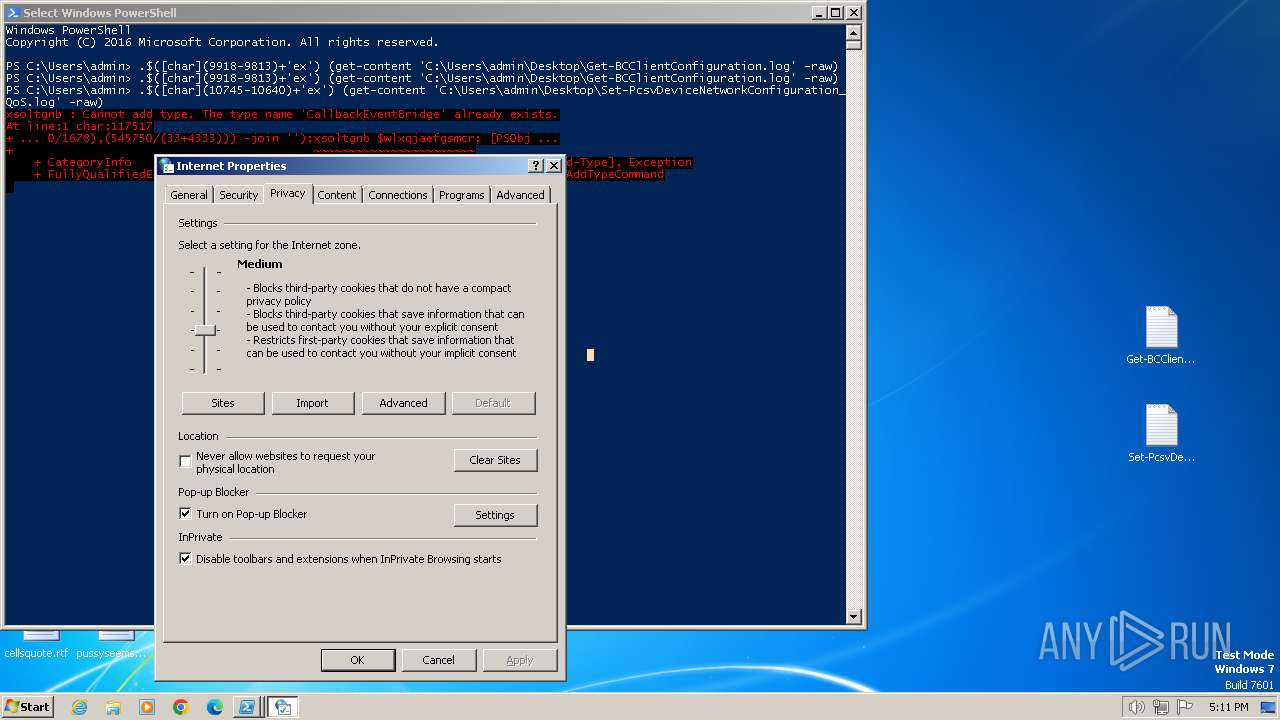Click the taskbar clock showing 5:11 PM

point(1228,707)
